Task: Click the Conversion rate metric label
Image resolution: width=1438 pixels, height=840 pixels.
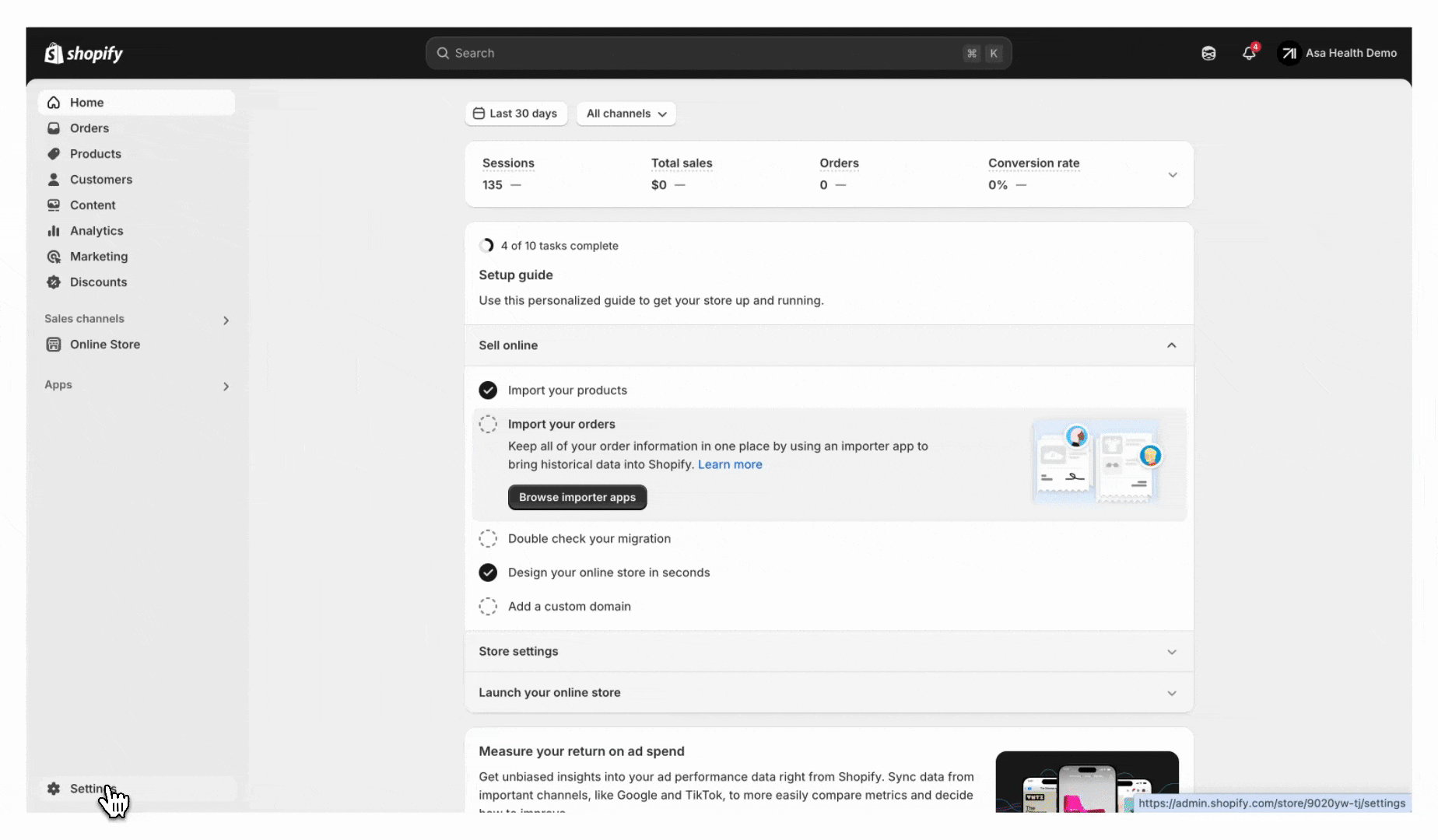Action: (x=1033, y=163)
